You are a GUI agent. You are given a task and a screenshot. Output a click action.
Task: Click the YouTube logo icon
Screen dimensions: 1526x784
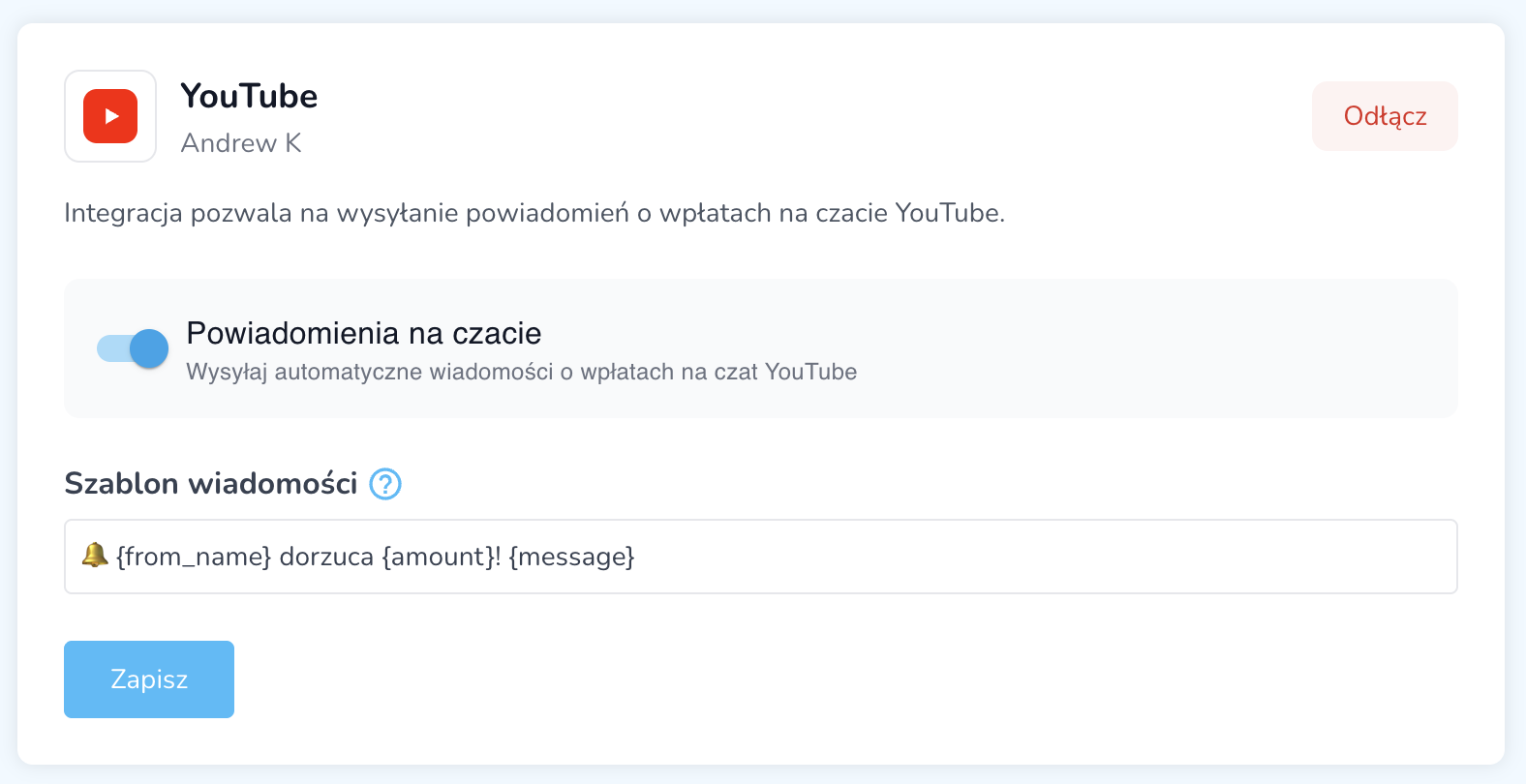pos(110,116)
